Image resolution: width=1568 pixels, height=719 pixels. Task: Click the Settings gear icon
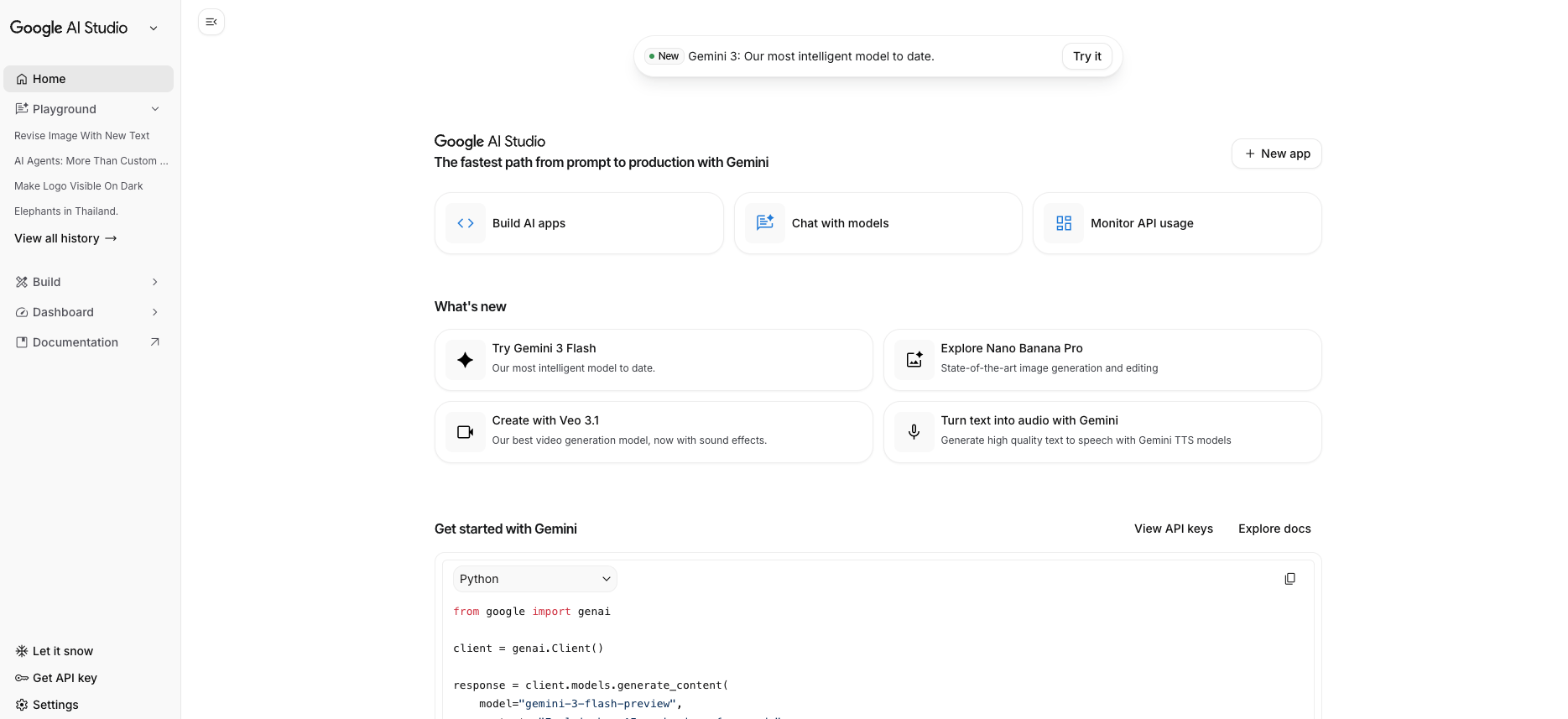click(x=22, y=705)
